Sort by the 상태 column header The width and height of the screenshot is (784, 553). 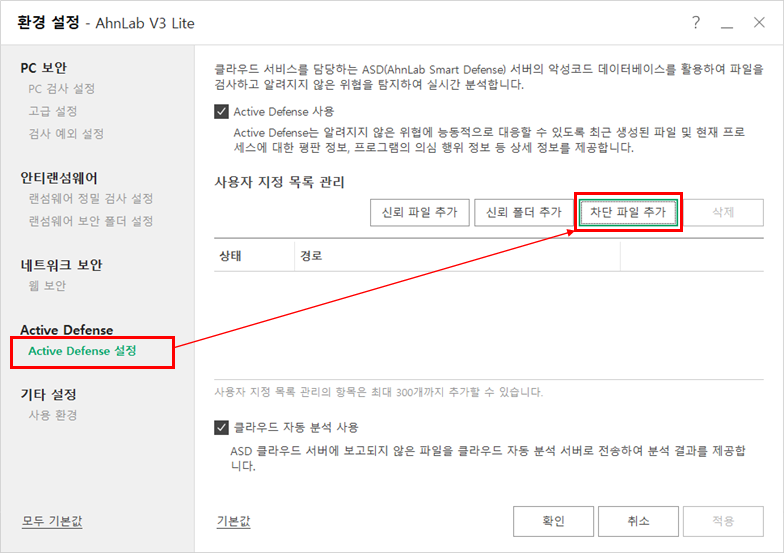coord(254,256)
